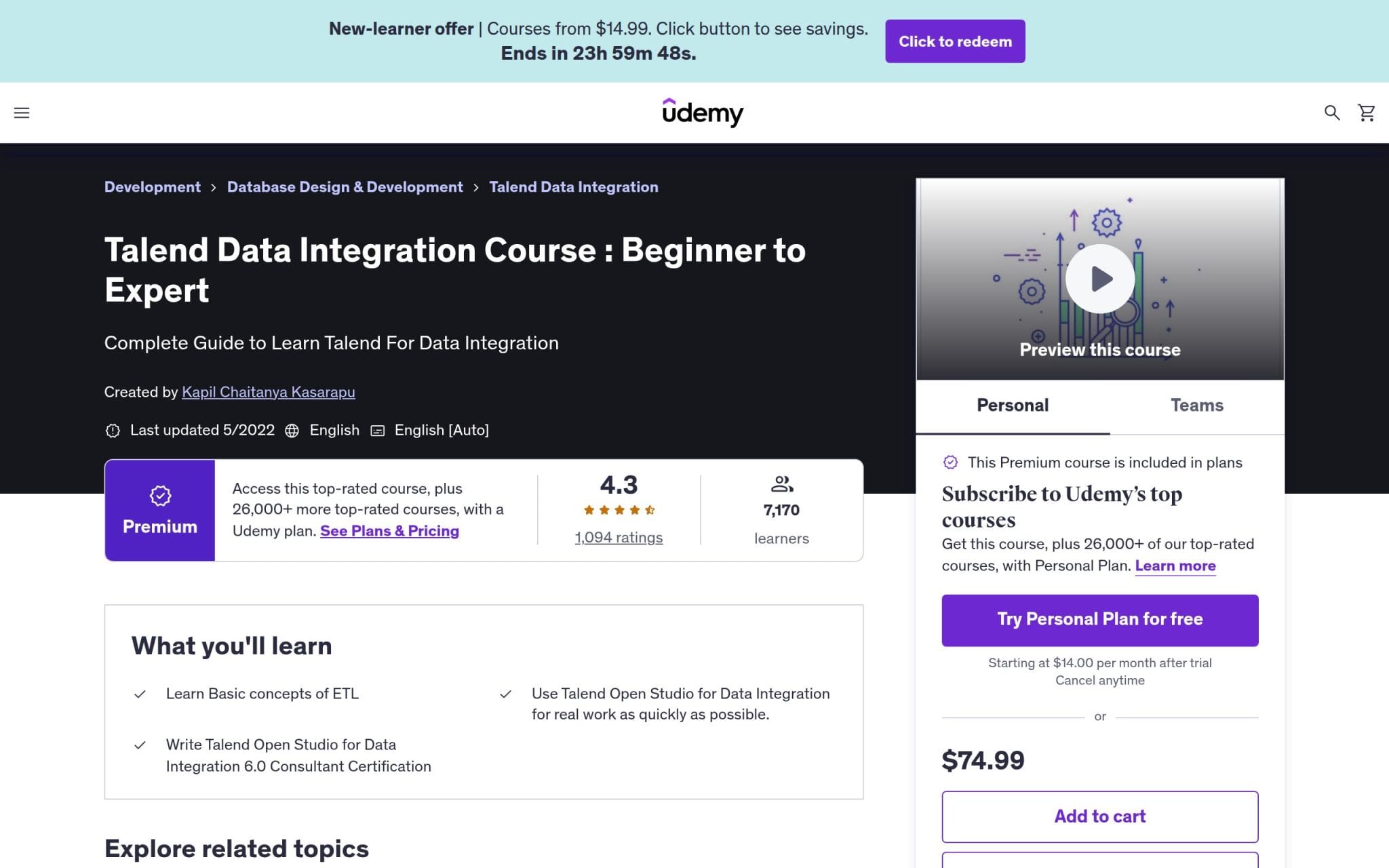Click Subscribe to Udemy's top courses heading
1389x868 pixels.
(x=1062, y=507)
